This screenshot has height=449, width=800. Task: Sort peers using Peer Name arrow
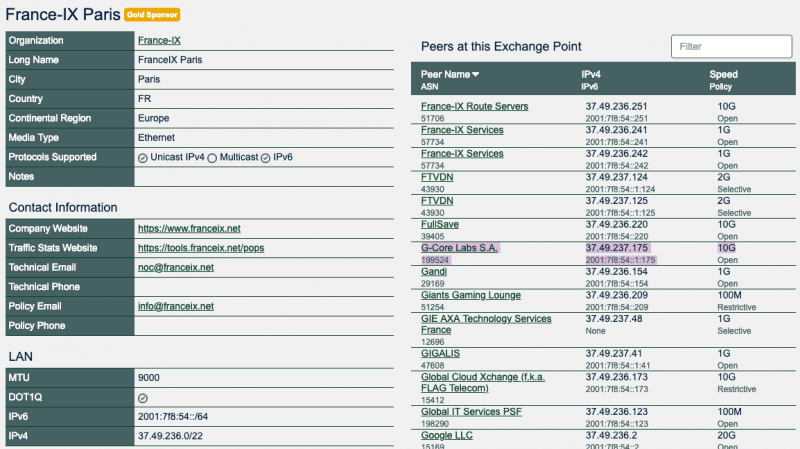click(x=476, y=74)
